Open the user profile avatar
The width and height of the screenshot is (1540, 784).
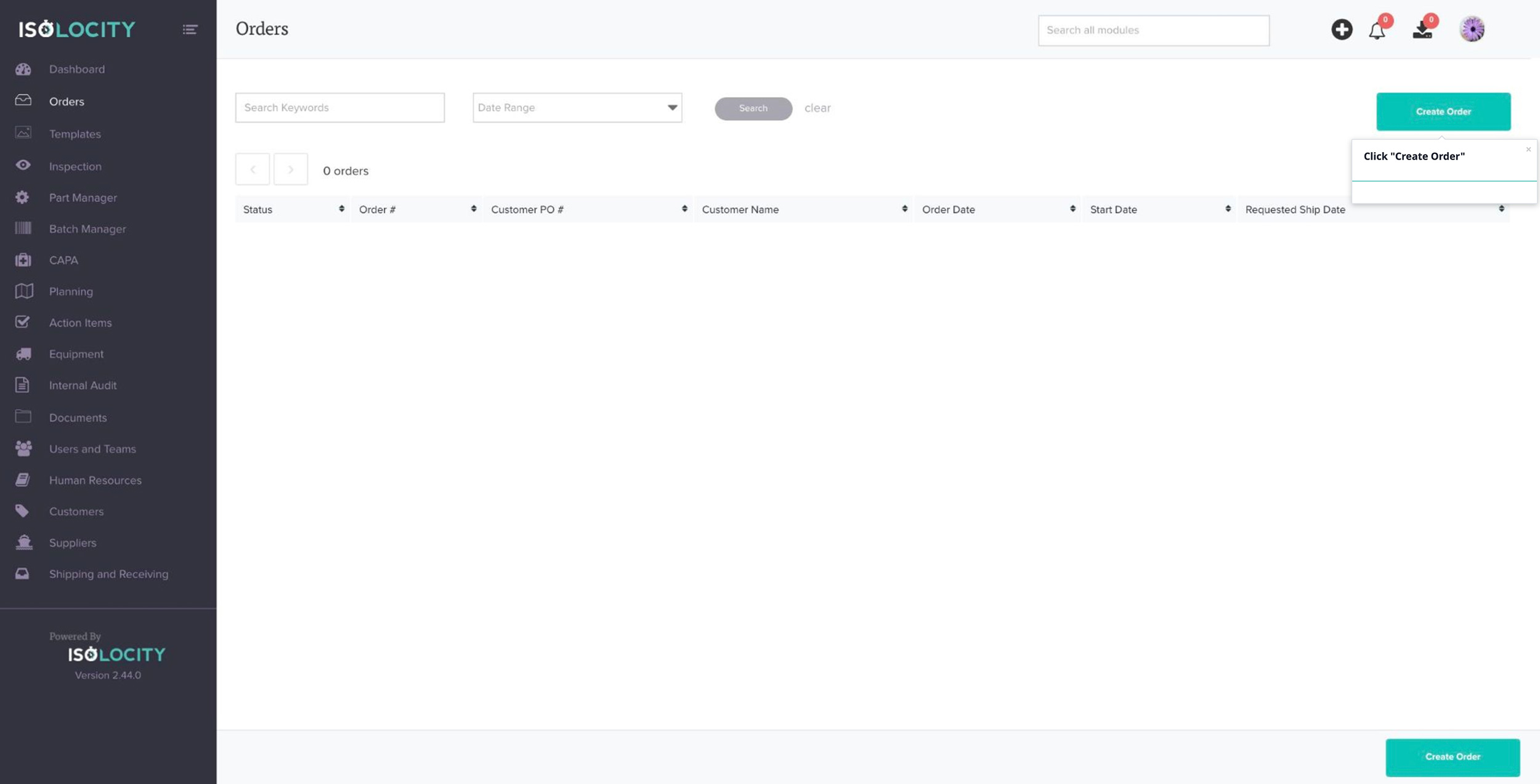pos(1472,29)
